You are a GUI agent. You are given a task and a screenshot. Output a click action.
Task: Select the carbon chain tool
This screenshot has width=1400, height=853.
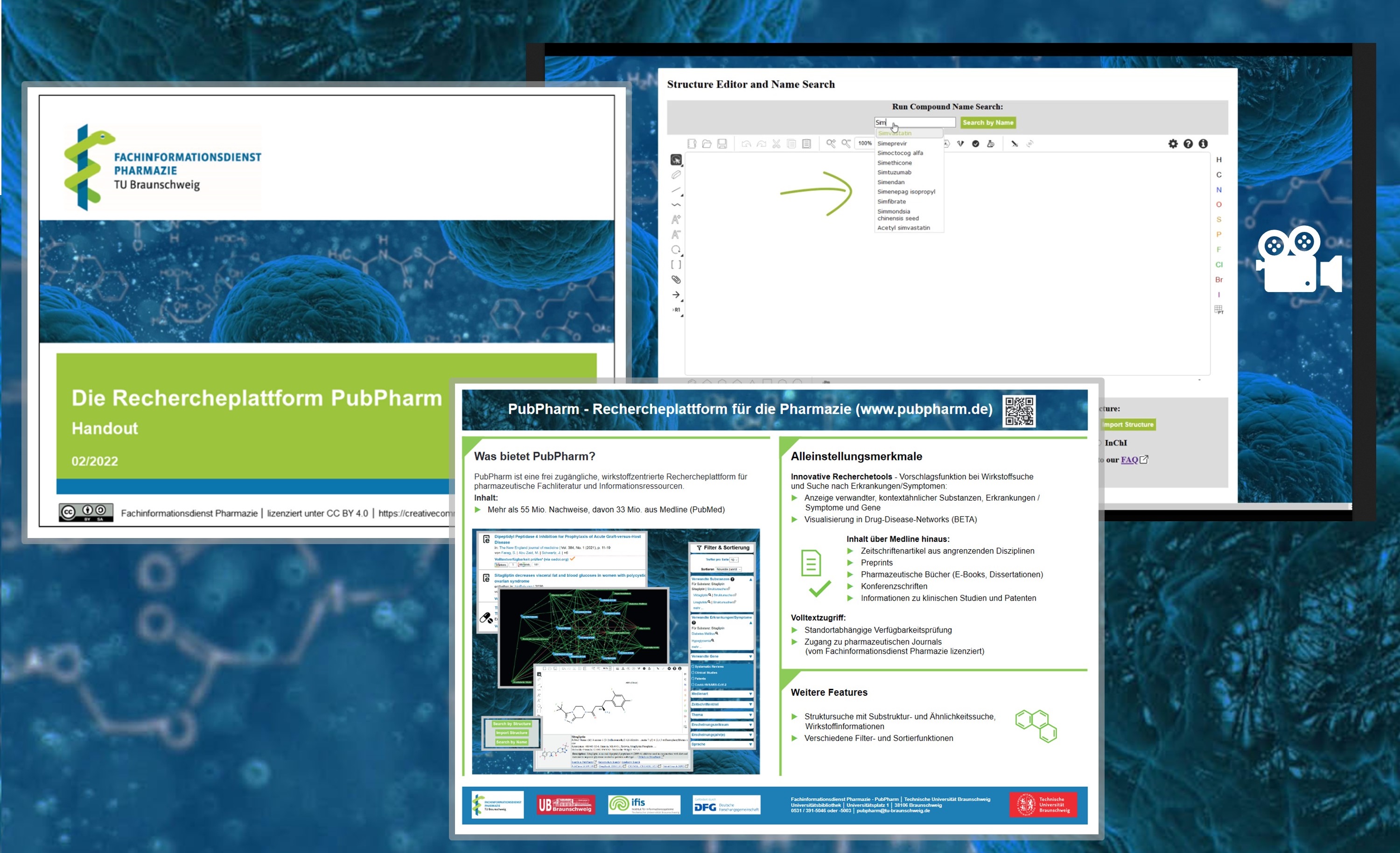(x=676, y=204)
